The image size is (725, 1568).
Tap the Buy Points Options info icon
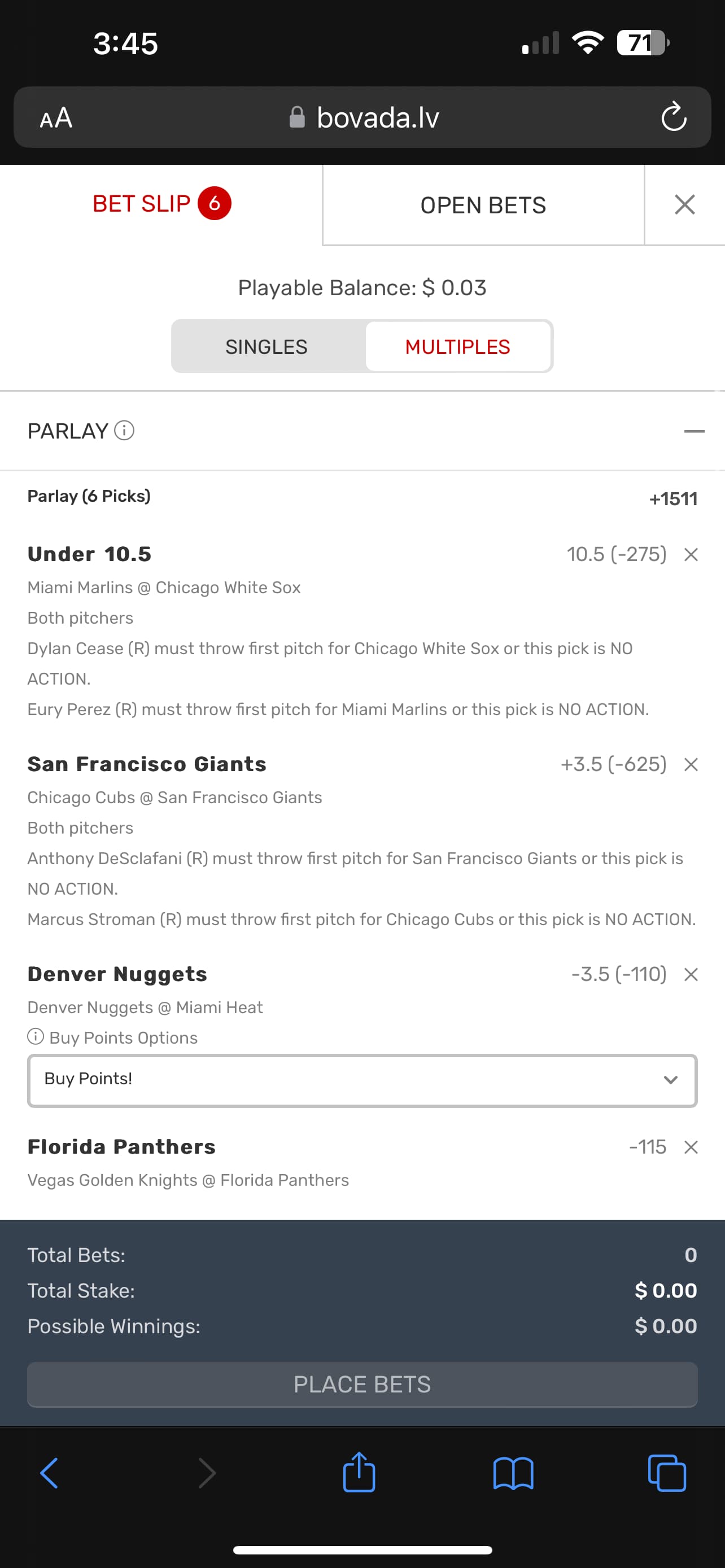point(36,1037)
